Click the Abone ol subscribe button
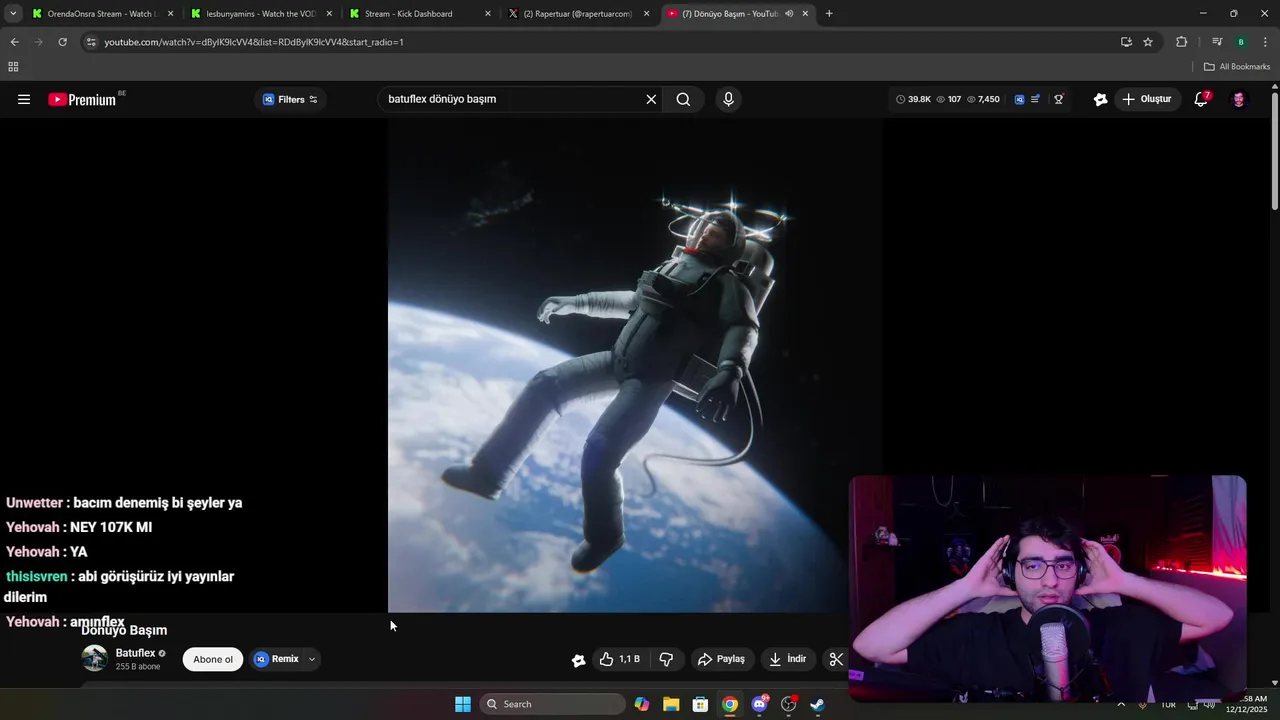This screenshot has height=720, width=1280. click(213, 659)
